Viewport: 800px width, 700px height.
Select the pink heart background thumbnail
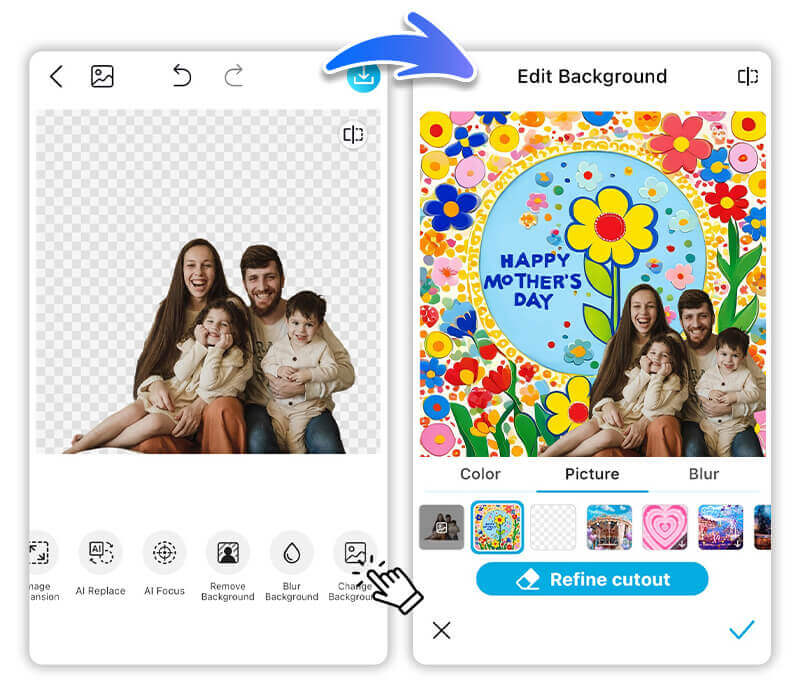[665, 527]
